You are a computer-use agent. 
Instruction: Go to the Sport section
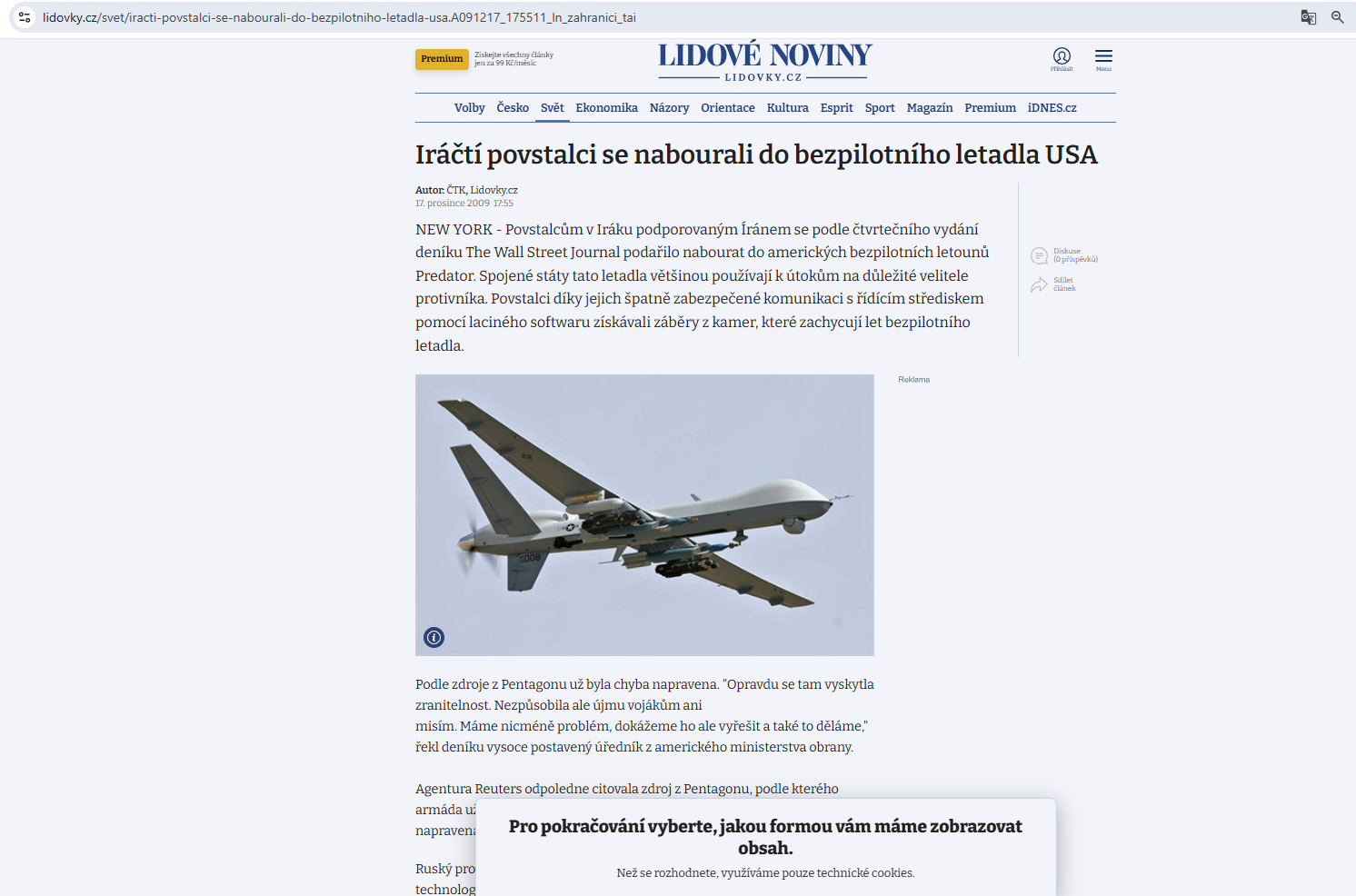point(879,108)
